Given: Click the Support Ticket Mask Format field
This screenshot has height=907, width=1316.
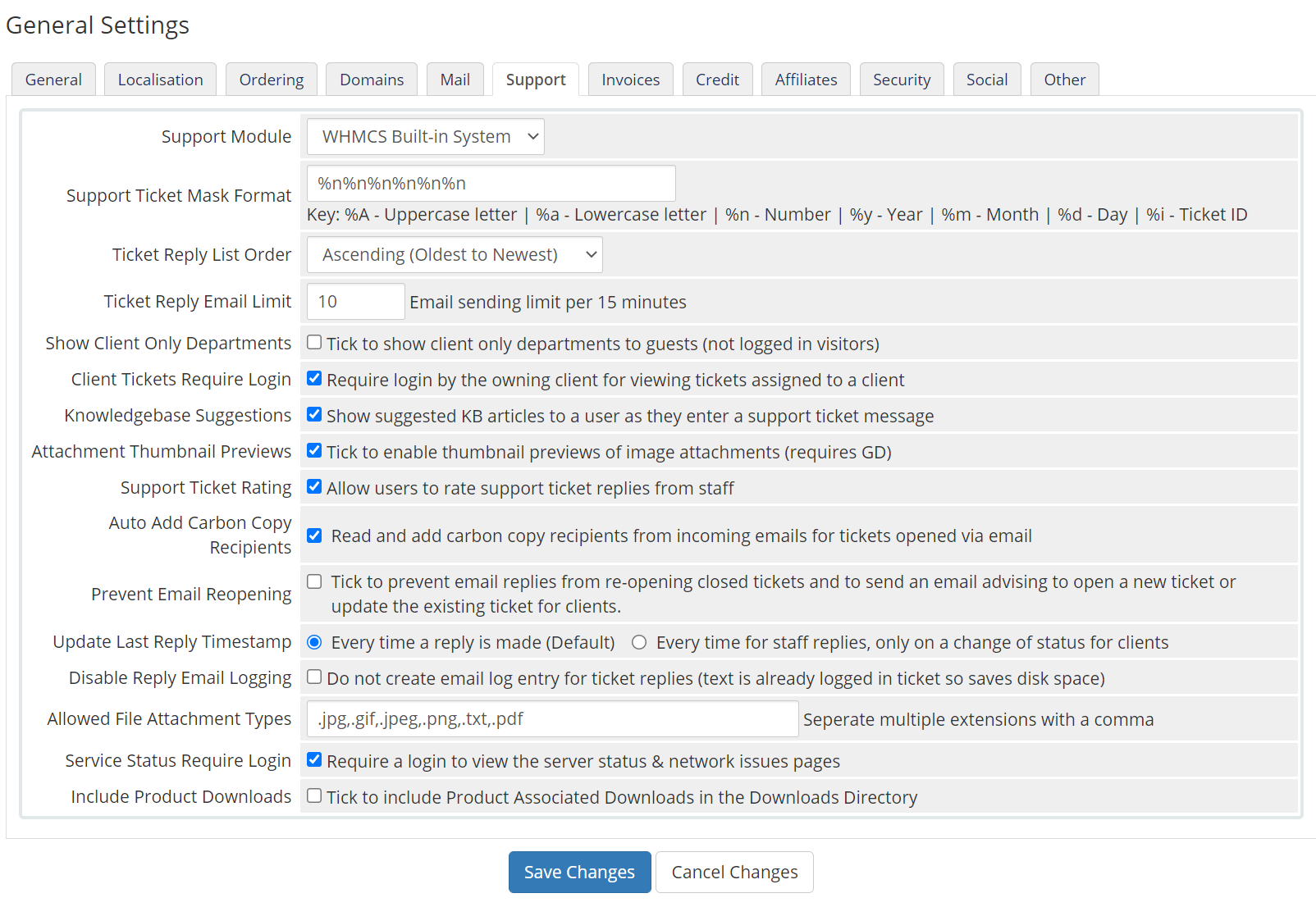Looking at the screenshot, I should 491,184.
